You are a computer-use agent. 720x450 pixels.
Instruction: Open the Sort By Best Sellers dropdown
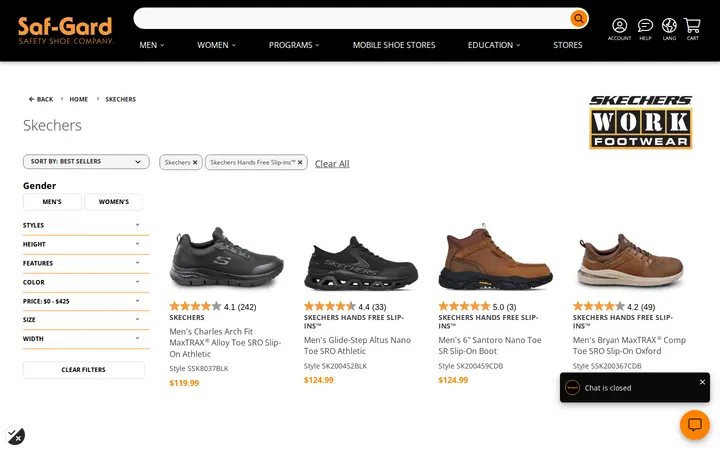tap(86, 162)
